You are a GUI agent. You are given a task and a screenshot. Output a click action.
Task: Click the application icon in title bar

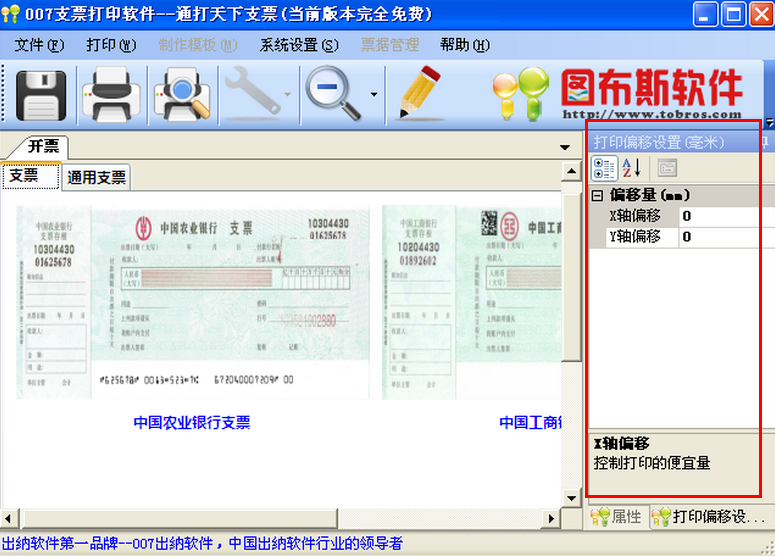pos(10,13)
